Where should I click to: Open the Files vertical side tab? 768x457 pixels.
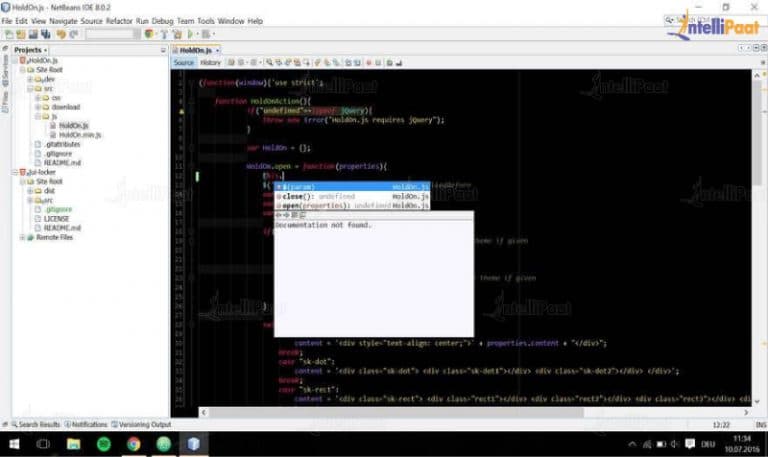5,102
